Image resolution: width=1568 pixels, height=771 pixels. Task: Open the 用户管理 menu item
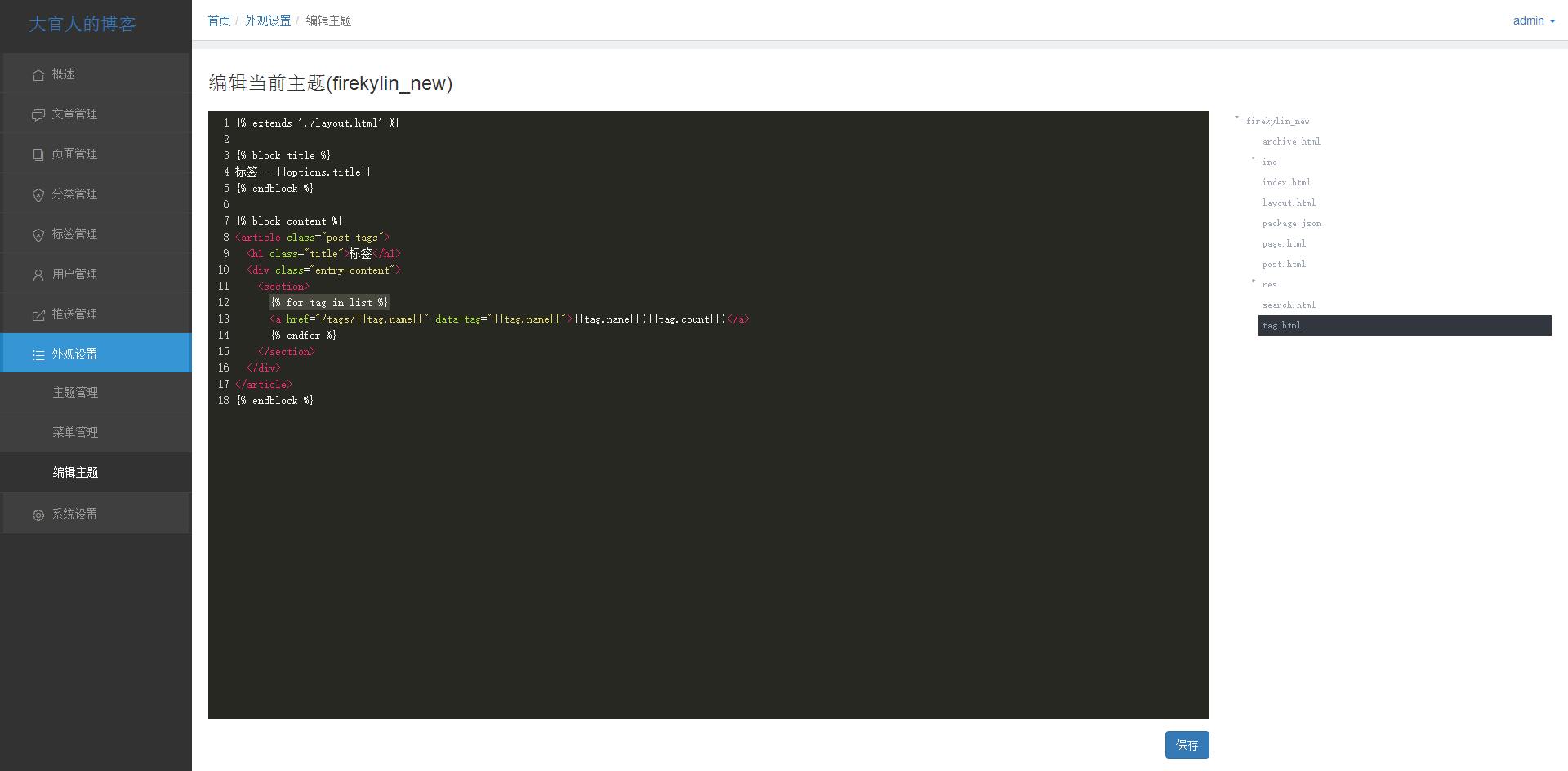(x=96, y=274)
